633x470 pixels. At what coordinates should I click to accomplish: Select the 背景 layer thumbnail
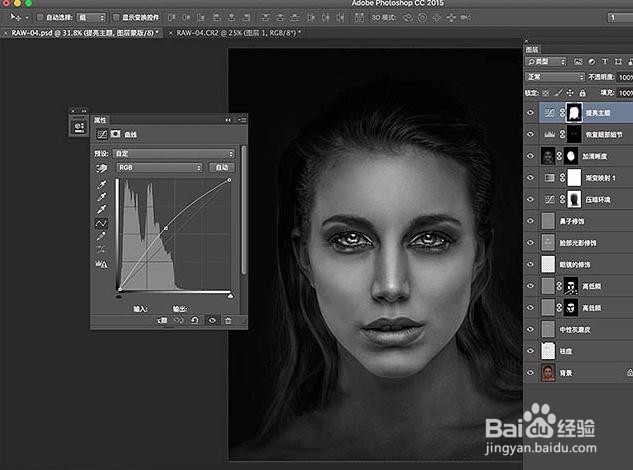tap(548, 373)
